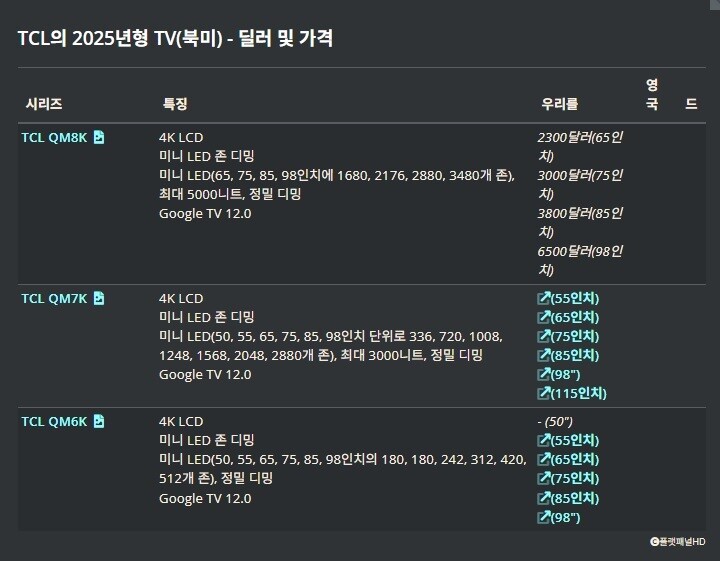Follow the QM7K 75인치 dealer link
The height and width of the screenshot is (561, 720).
click(568, 336)
